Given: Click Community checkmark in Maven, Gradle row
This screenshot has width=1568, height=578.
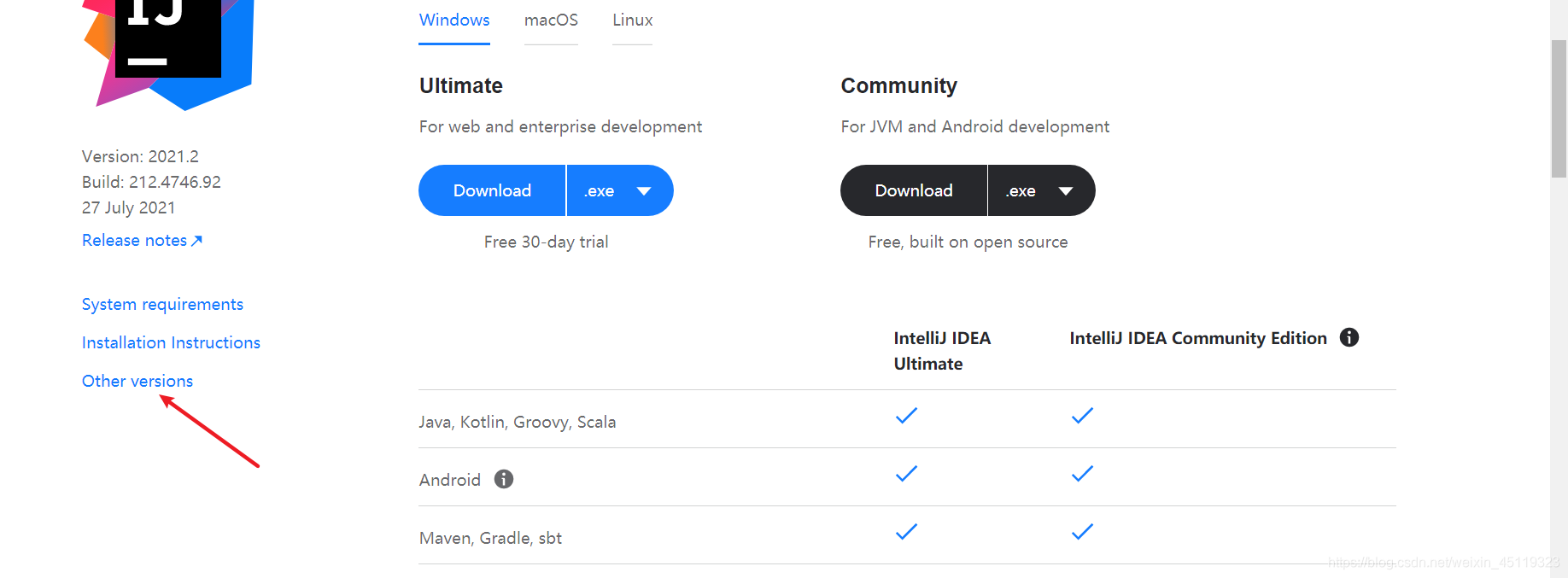Looking at the screenshot, I should [x=1082, y=532].
